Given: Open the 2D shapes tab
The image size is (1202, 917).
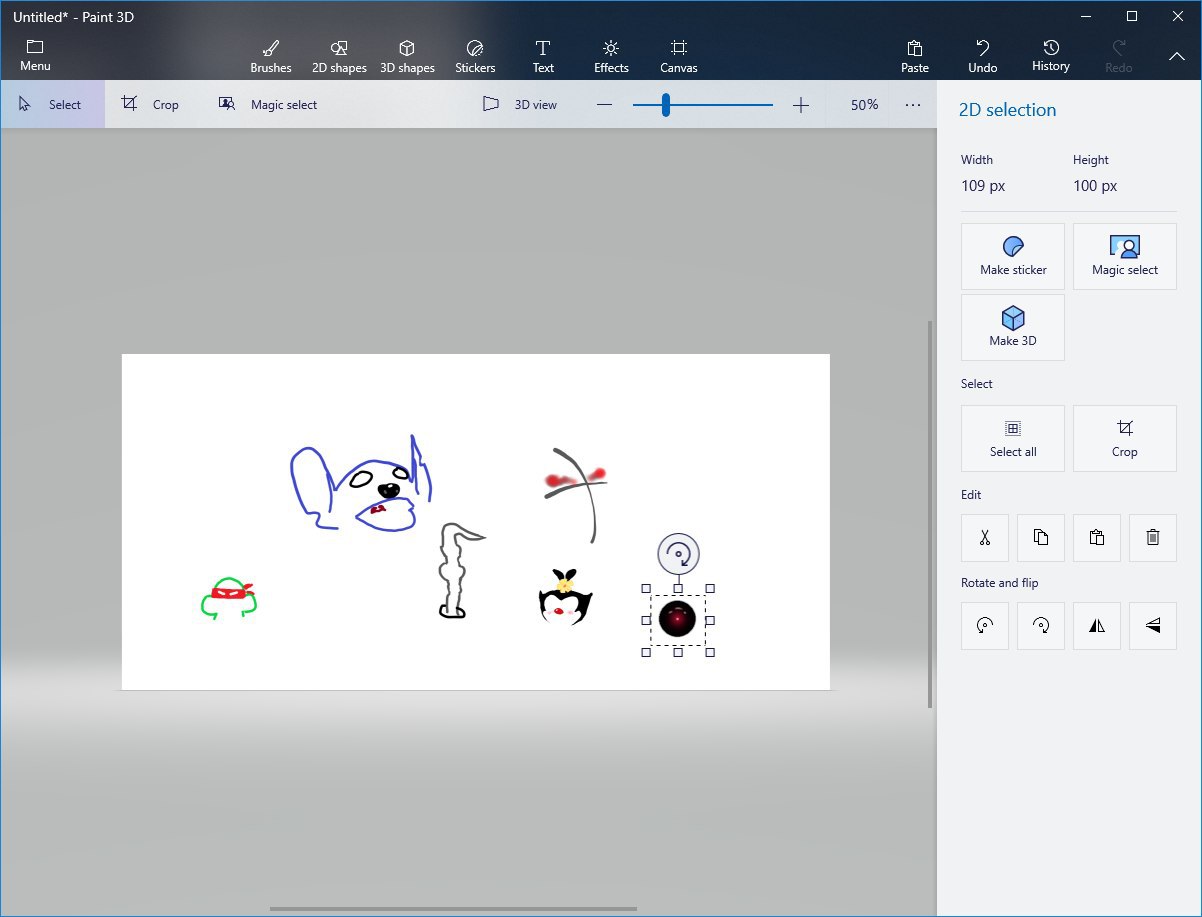Looking at the screenshot, I should point(339,57).
